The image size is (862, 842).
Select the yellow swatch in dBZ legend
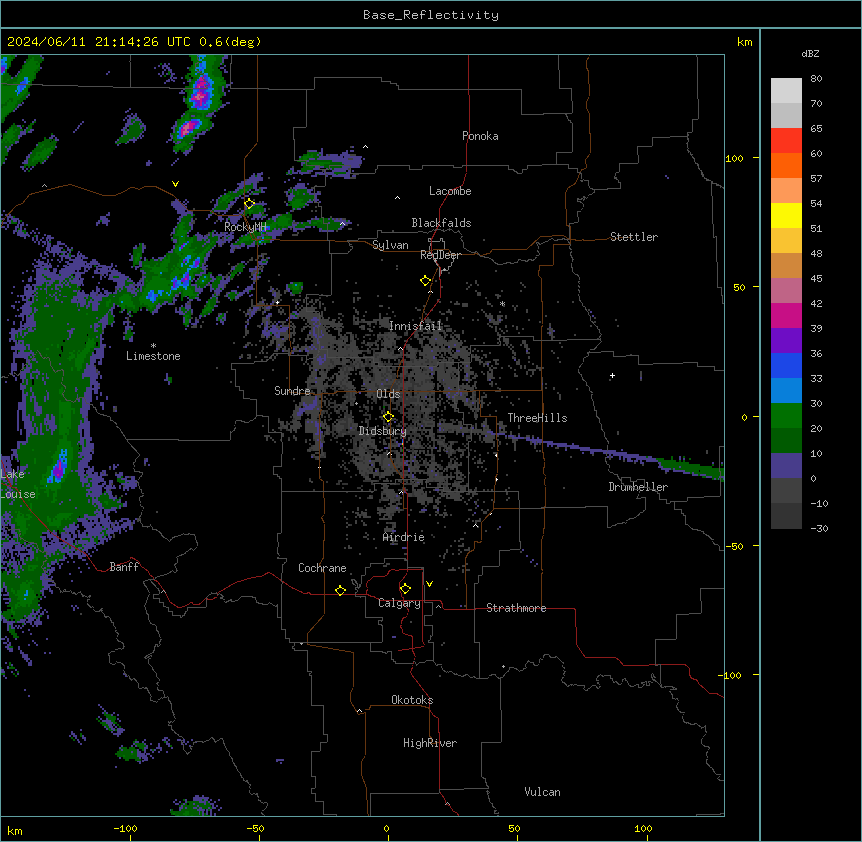[786, 215]
